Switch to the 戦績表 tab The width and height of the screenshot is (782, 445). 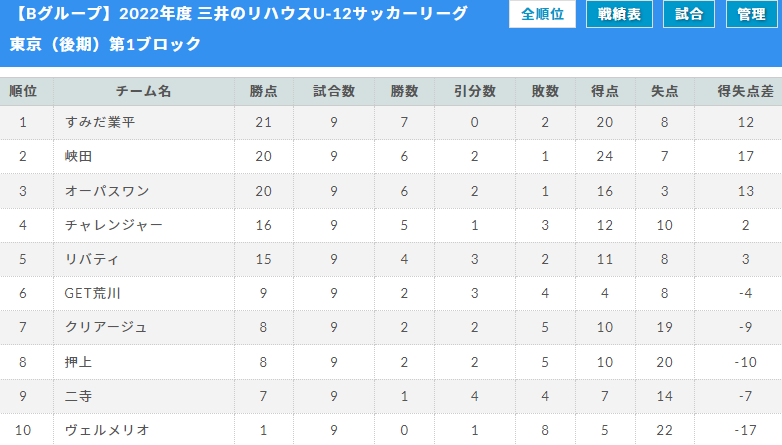coord(619,14)
